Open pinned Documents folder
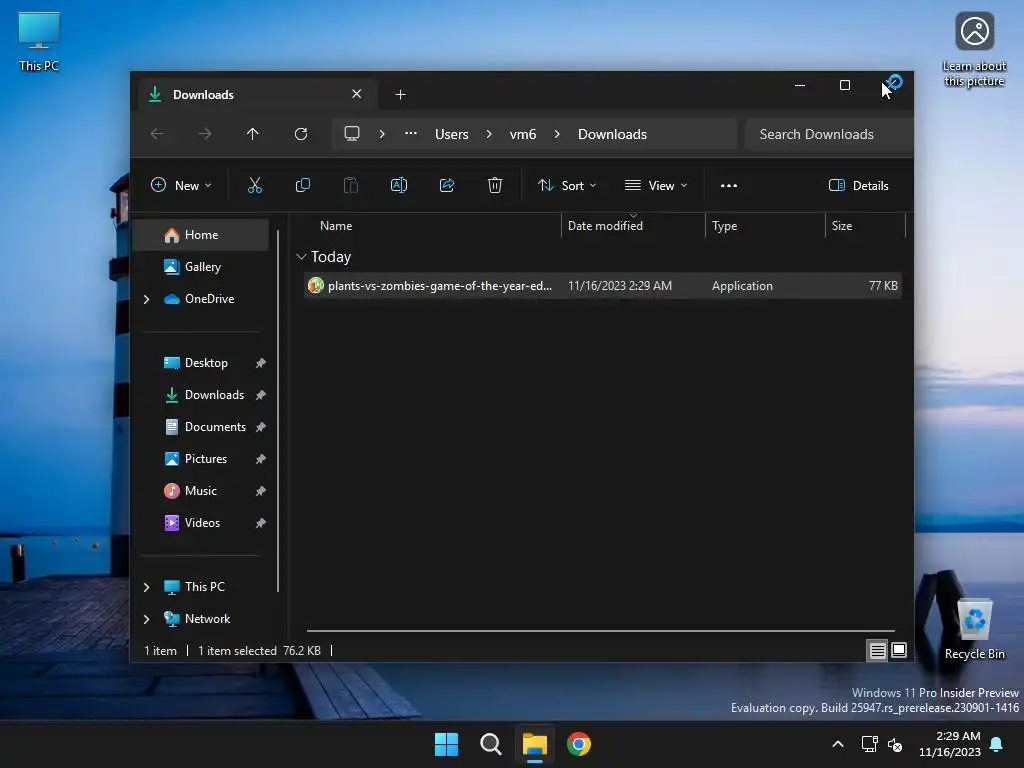The image size is (1024, 768). 216,426
